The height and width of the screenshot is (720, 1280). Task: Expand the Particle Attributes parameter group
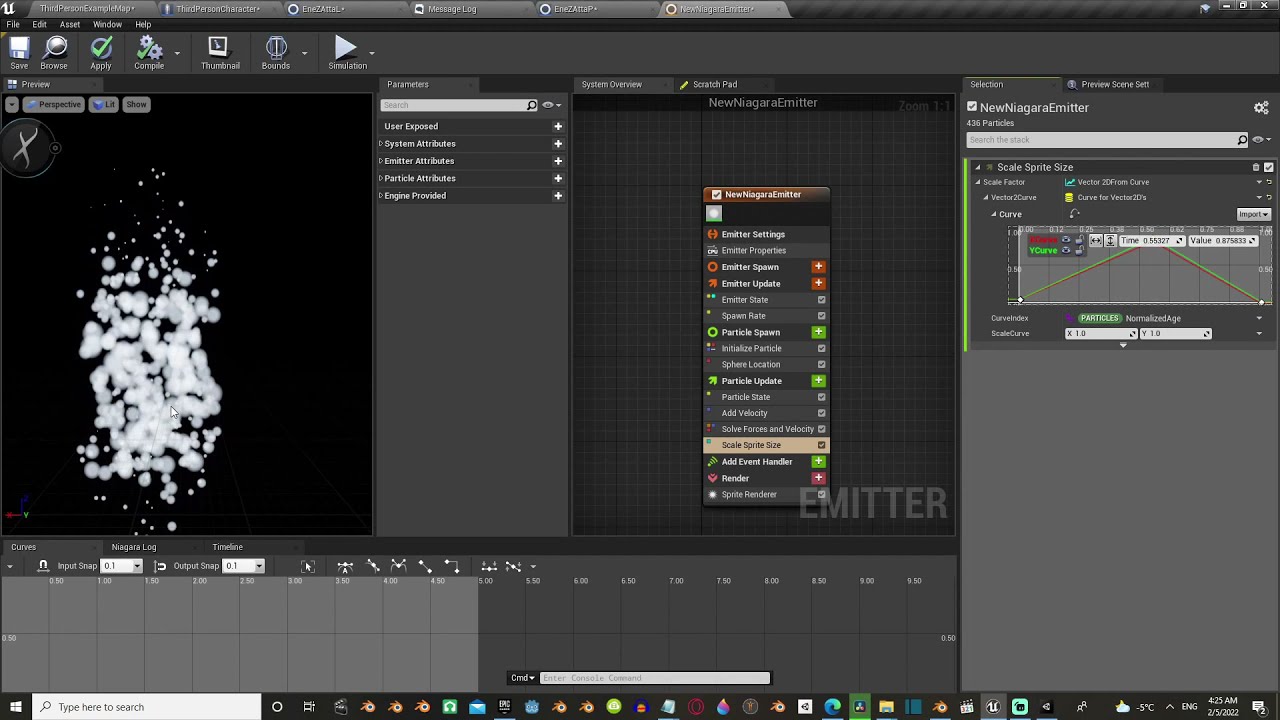[x=381, y=178]
